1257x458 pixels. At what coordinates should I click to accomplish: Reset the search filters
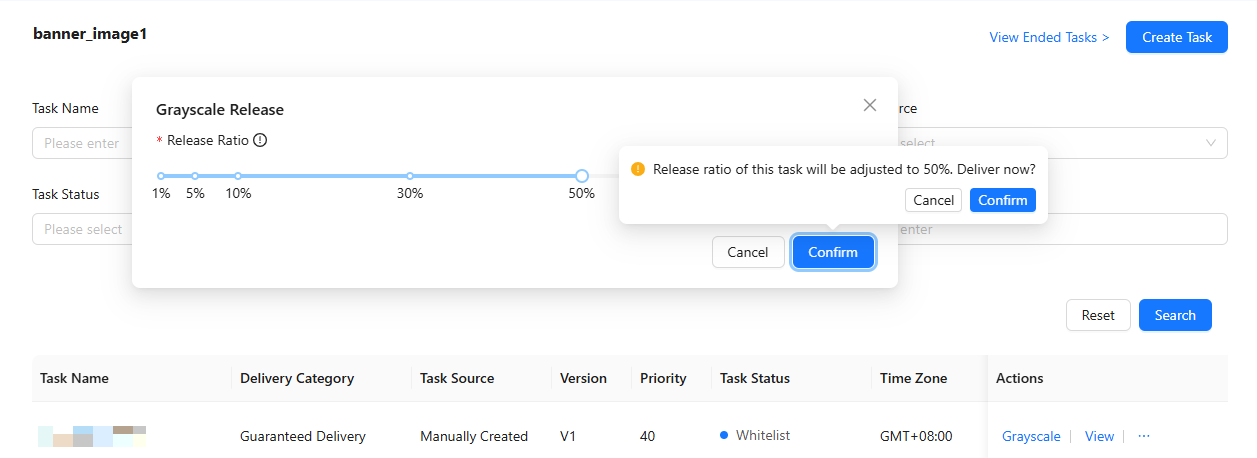click(x=1098, y=315)
